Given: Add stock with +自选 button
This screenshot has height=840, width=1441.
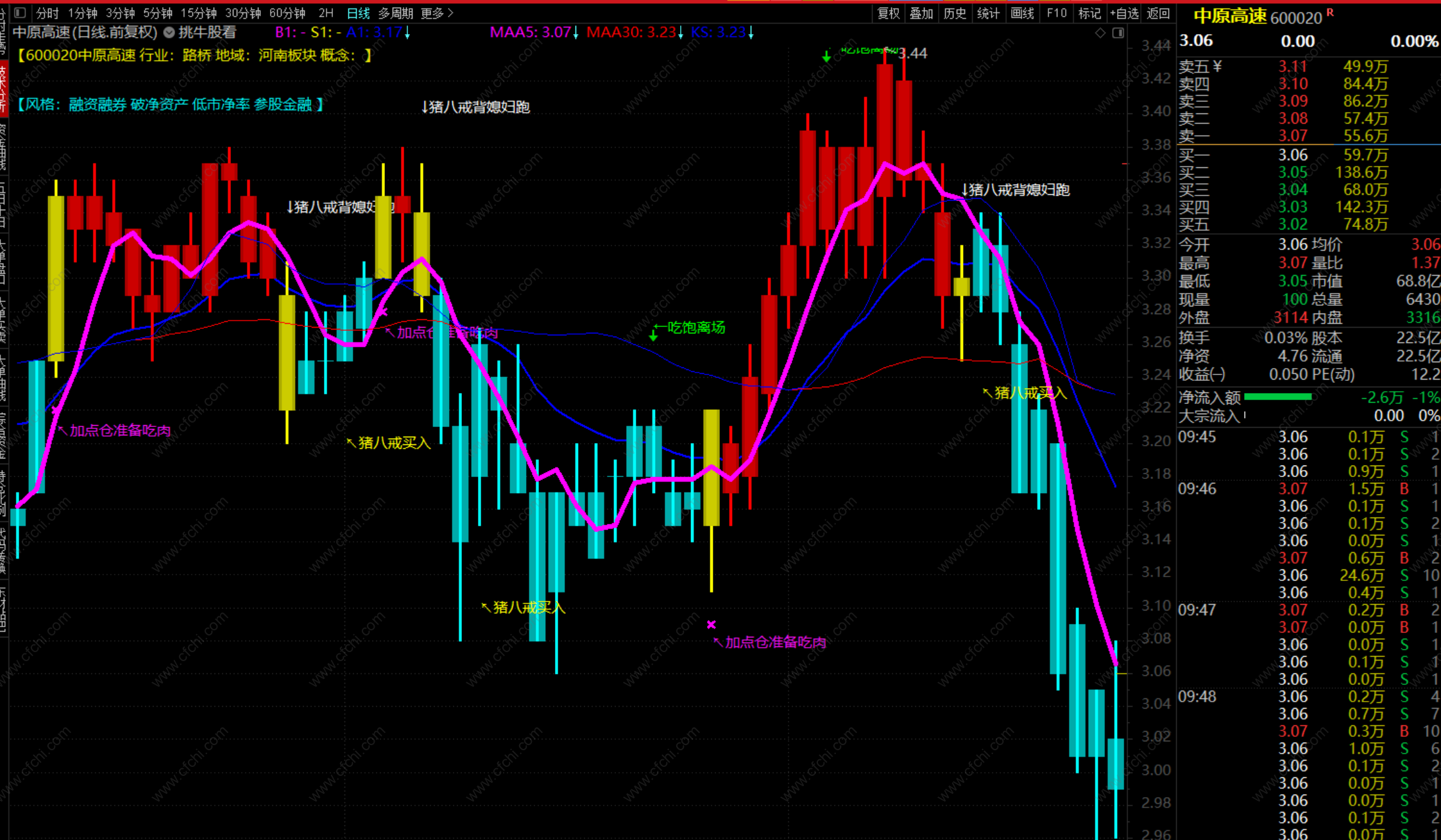Looking at the screenshot, I should pos(1124,13).
